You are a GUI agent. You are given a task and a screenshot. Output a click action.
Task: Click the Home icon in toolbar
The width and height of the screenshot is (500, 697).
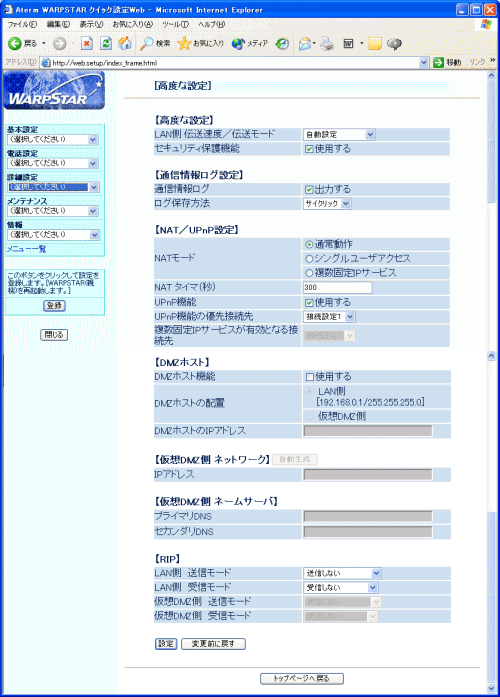point(125,43)
